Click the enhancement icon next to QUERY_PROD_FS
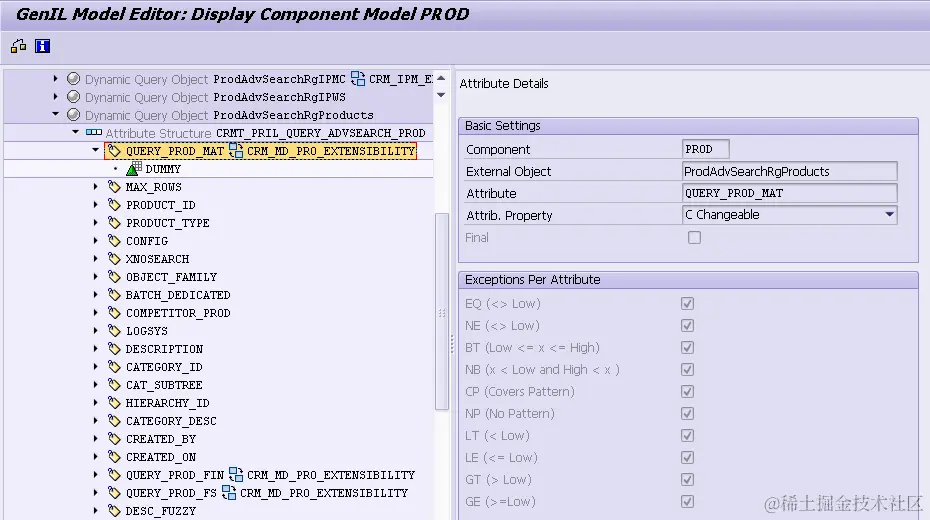 [x=229, y=492]
